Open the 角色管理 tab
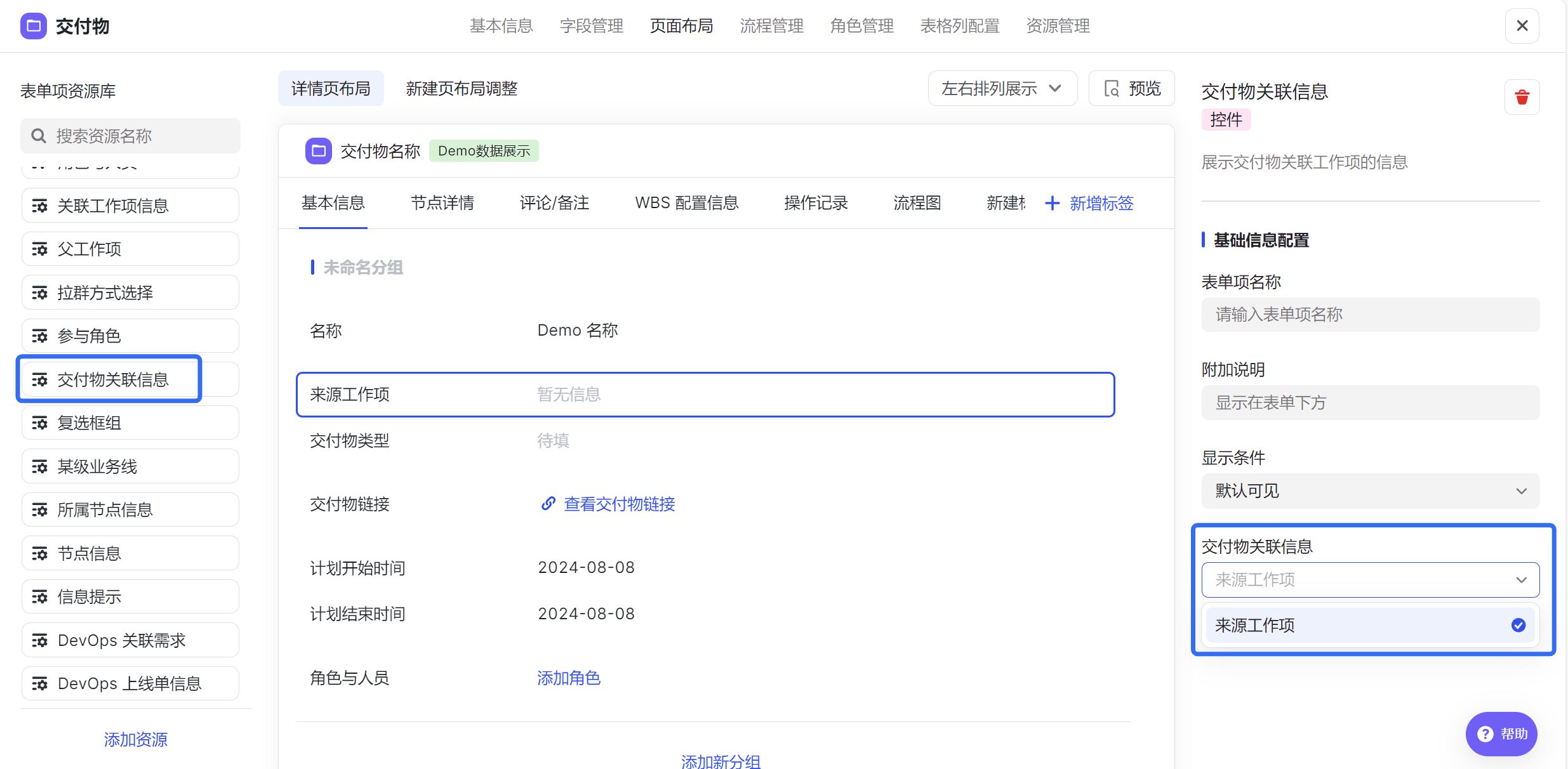 [861, 26]
